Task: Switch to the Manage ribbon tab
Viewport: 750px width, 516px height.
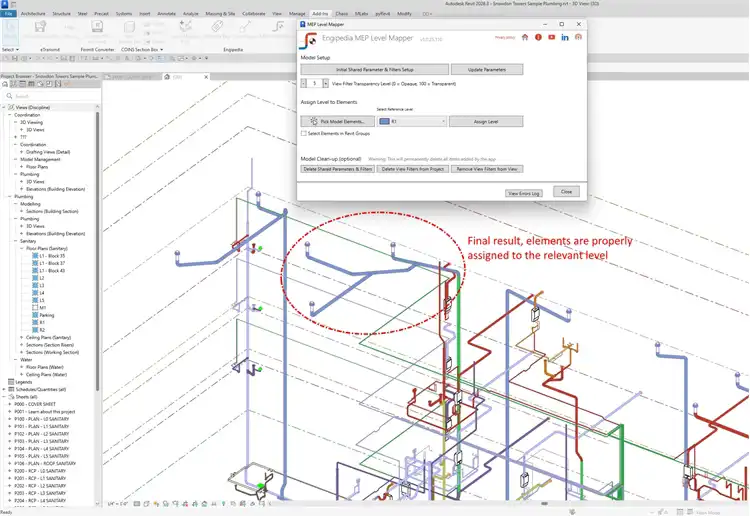Action: point(297,13)
